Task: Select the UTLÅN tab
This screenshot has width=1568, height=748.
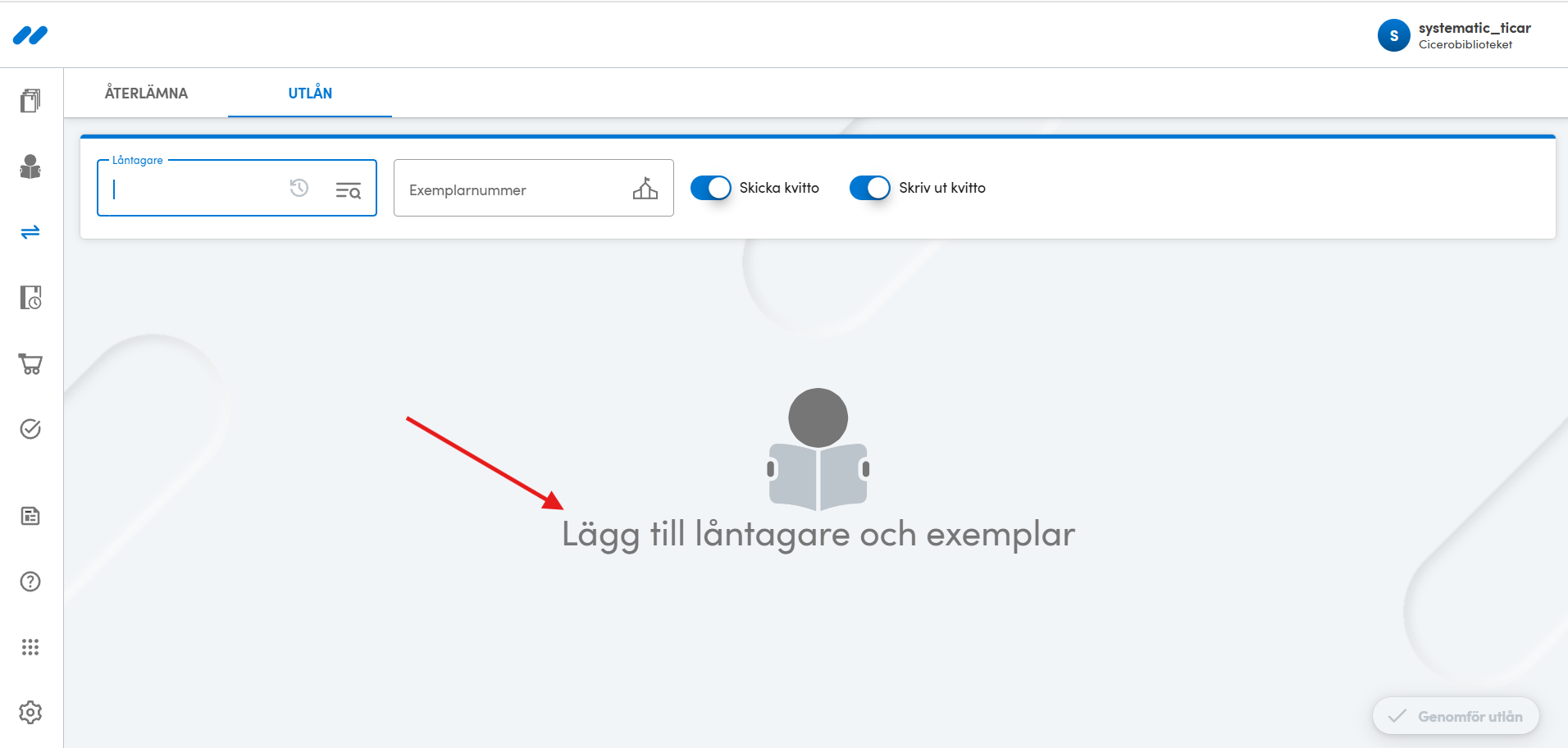Action: pos(310,93)
